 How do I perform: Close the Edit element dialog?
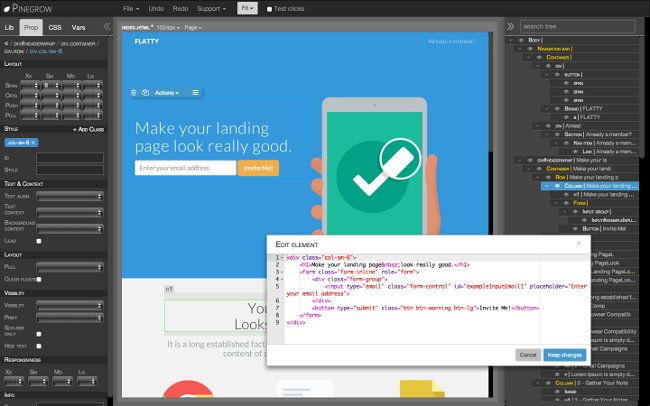click(577, 242)
